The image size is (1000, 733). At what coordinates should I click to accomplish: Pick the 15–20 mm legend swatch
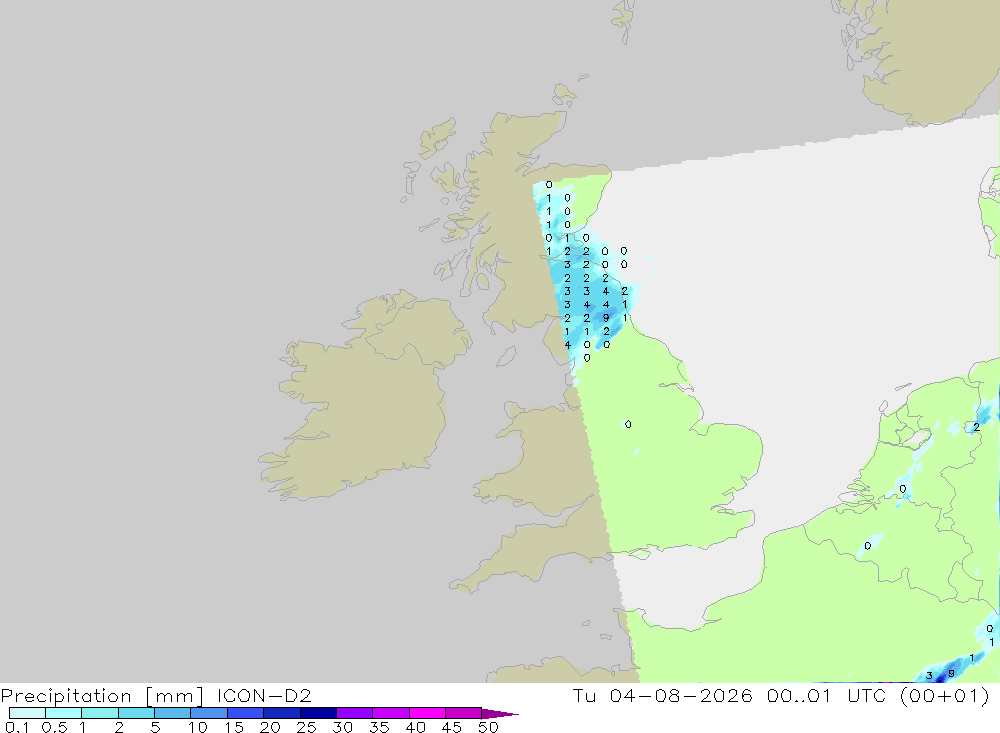[x=245, y=713]
